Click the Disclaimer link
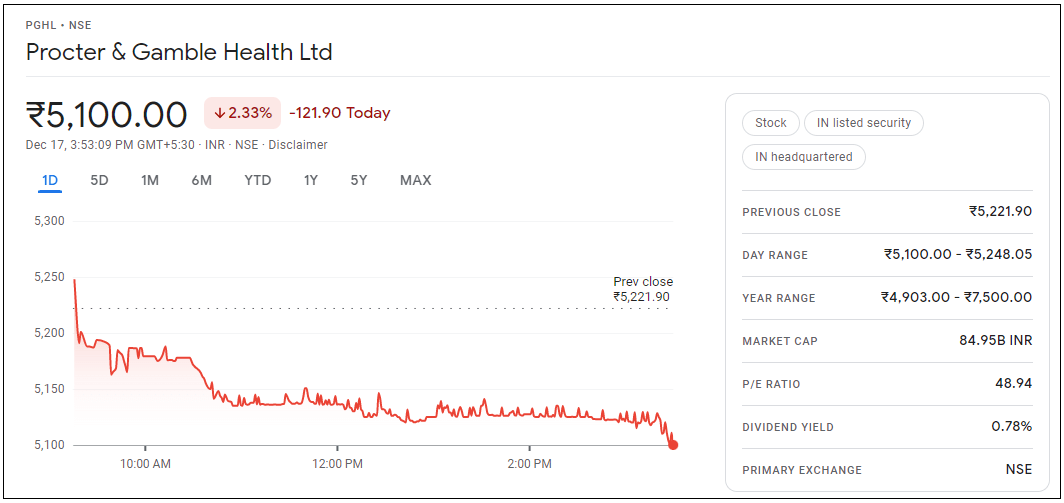Viewport: 1064px width, 503px height. [297, 145]
